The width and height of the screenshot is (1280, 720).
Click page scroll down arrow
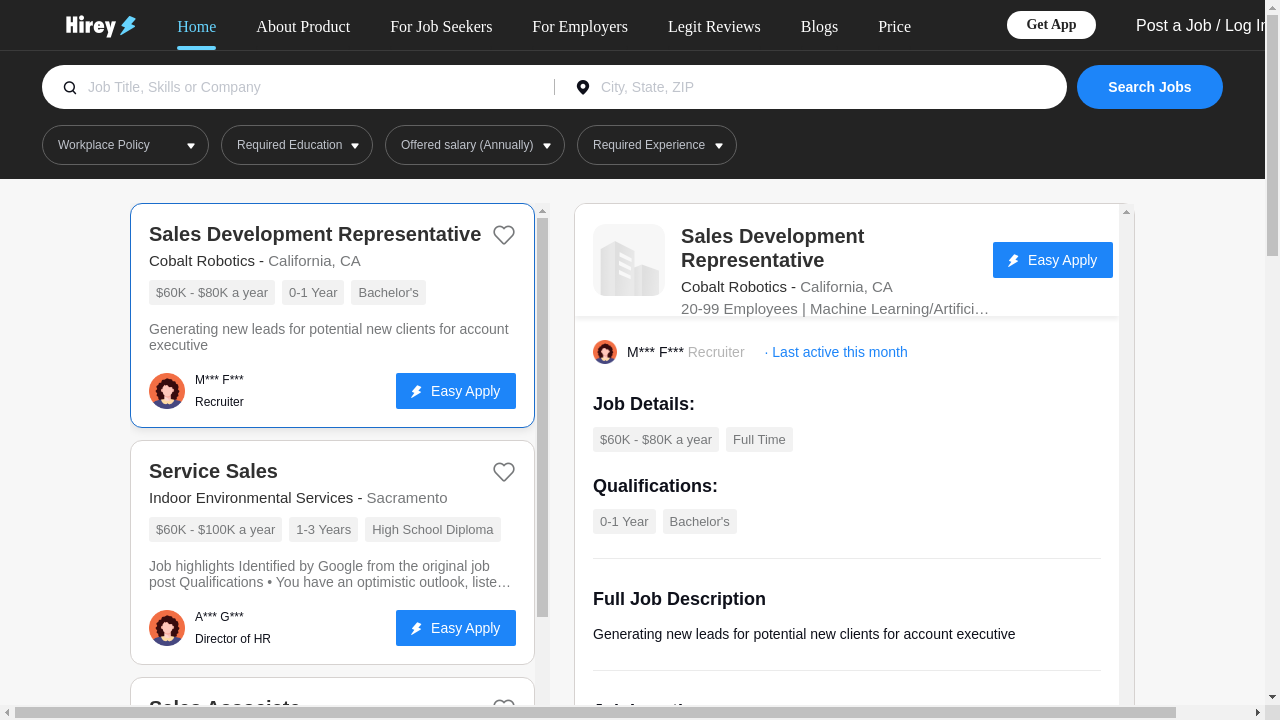pyautogui.click(x=1272, y=697)
